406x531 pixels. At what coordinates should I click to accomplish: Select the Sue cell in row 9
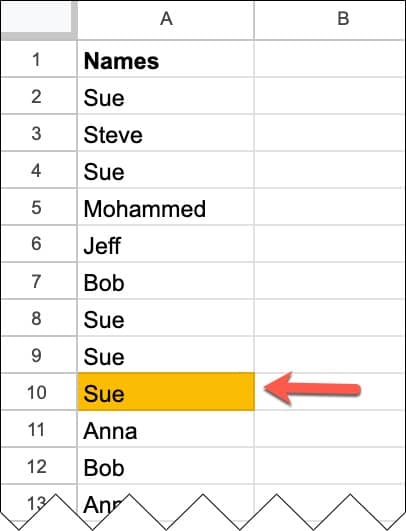[x=166, y=355]
